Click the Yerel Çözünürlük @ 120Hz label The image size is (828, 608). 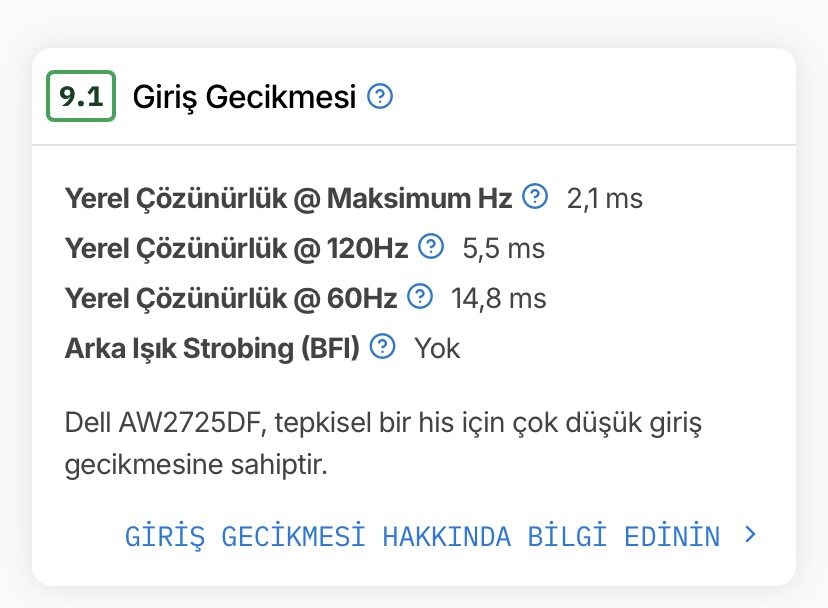click(236, 247)
